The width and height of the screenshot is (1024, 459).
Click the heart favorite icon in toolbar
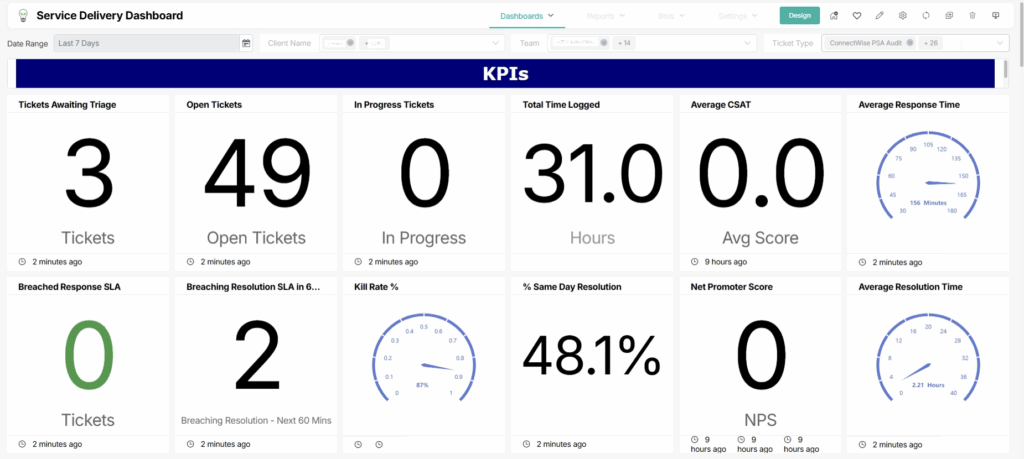click(x=857, y=16)
